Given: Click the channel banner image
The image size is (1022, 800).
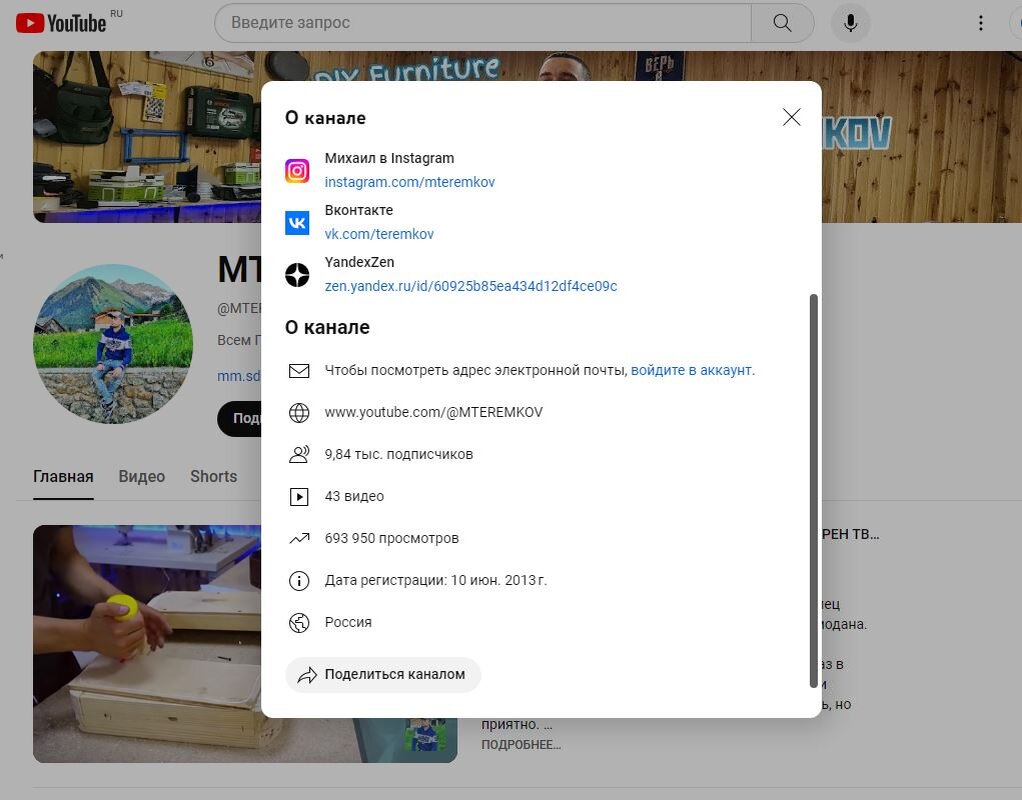Looking at the screenshot, I should (x=147, y=137).
